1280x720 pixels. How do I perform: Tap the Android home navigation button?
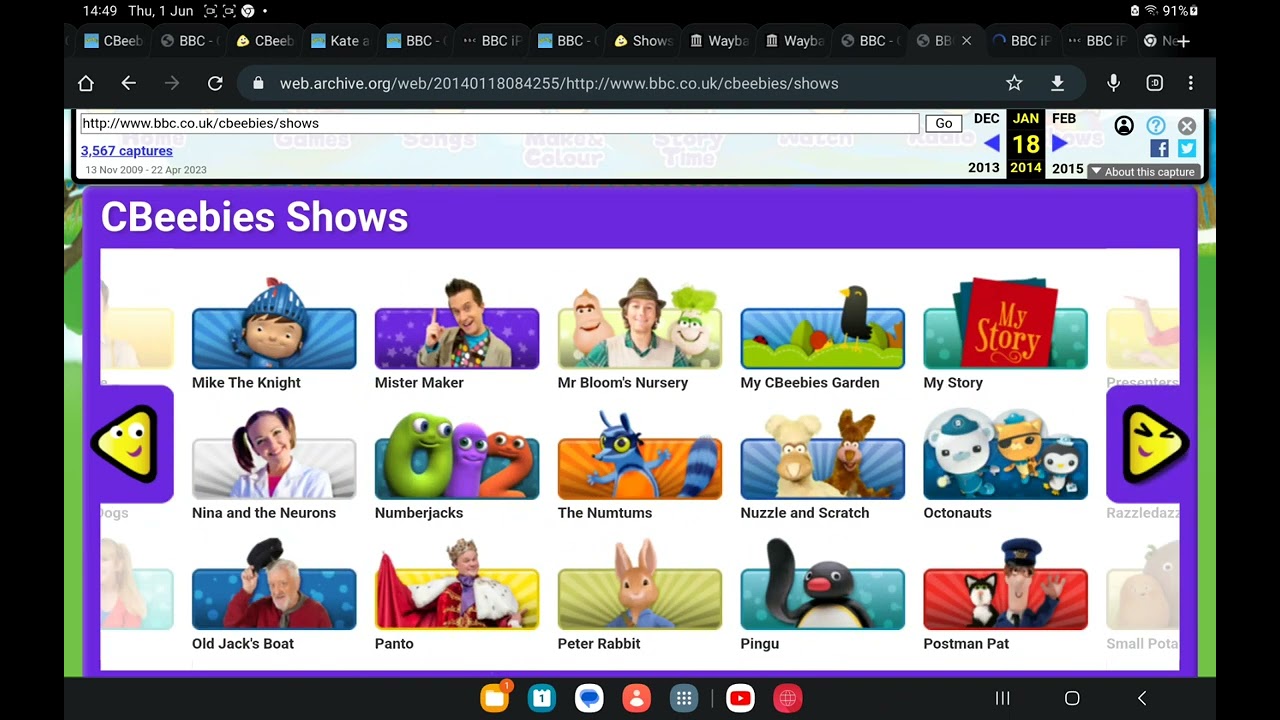point(1072,698)
